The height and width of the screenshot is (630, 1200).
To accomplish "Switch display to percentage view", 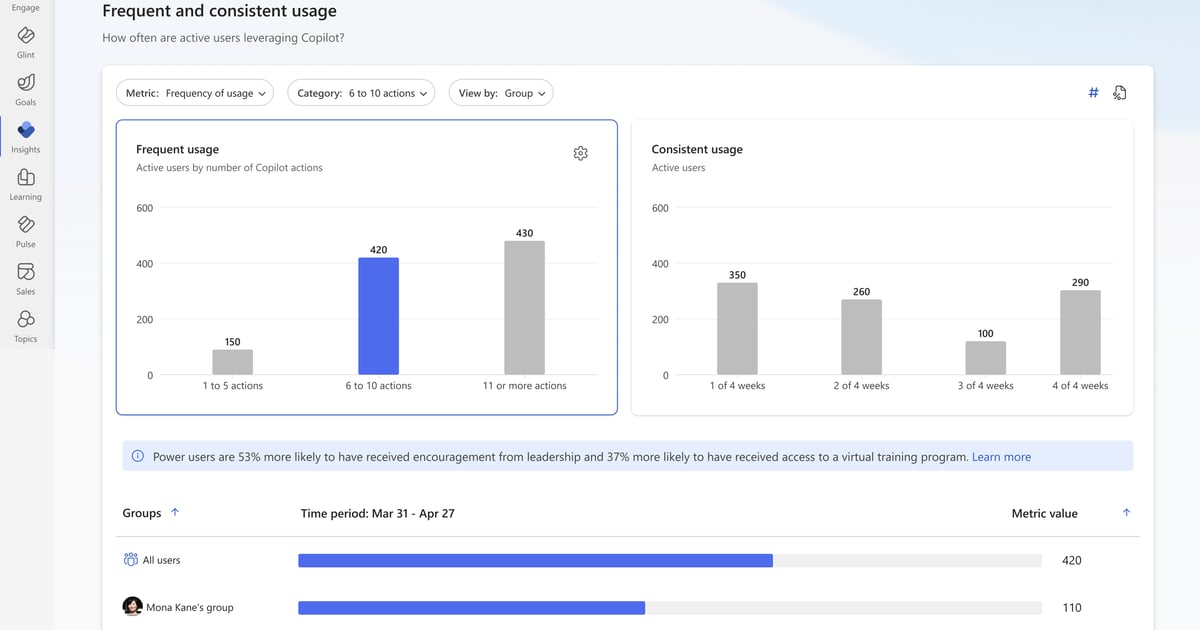I will pos(1120,92).
